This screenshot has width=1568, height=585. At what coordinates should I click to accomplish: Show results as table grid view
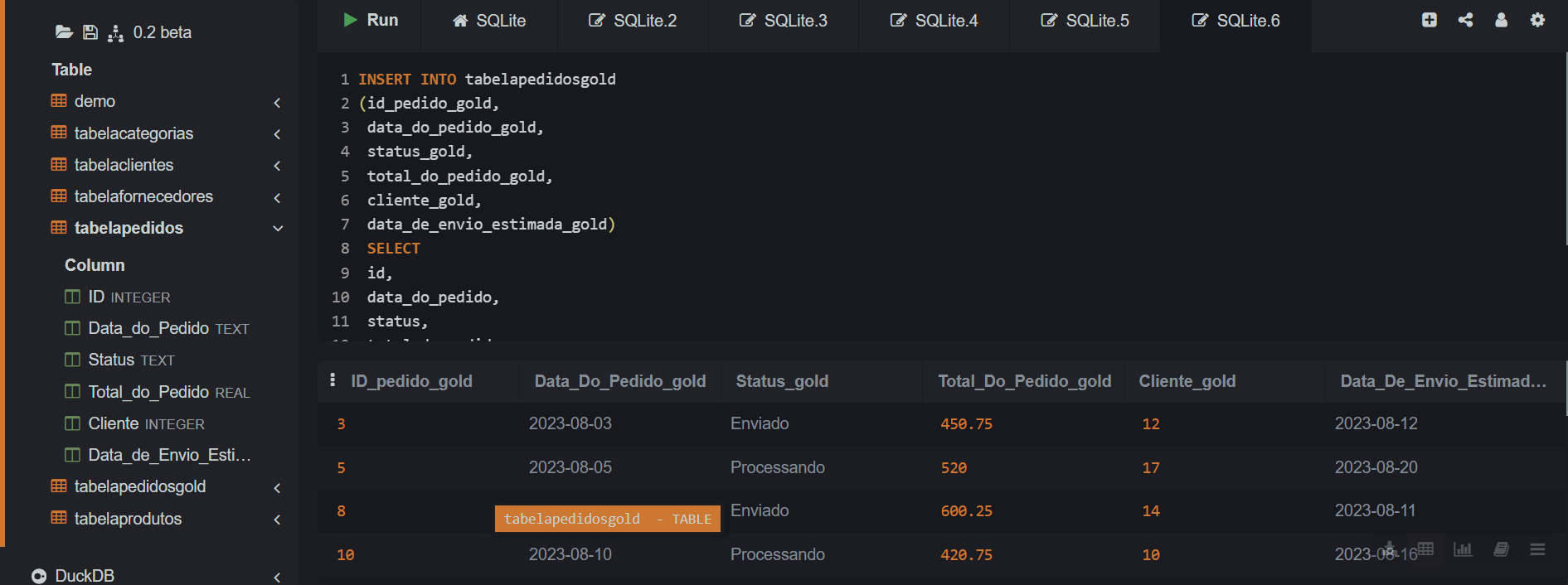click(x=1425, y=549)
